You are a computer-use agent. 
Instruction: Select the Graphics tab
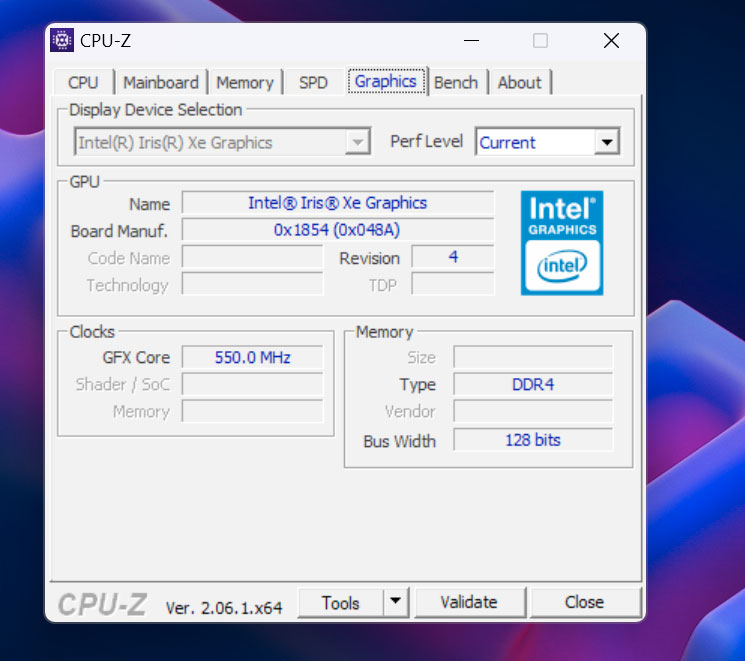[386, 81]
